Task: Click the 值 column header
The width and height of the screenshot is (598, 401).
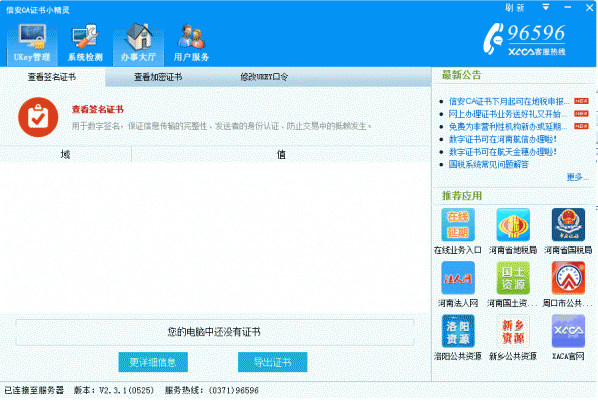Action: [x=281, y=155]
